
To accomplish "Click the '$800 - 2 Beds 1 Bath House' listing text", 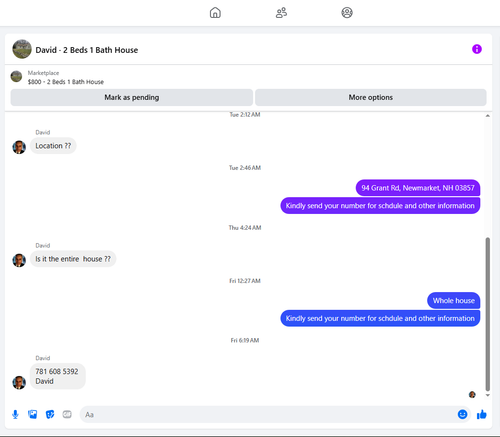I will tap(66, 82).
